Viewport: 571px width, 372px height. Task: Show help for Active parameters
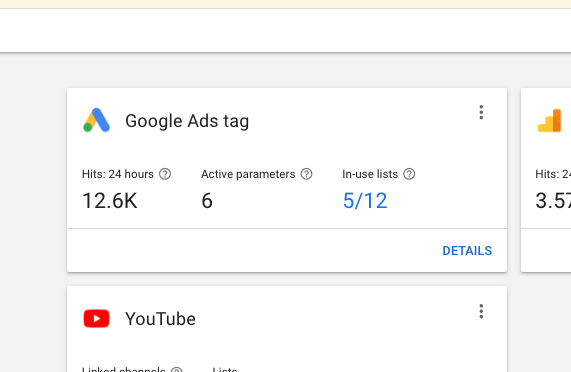(x=307, y=174)
